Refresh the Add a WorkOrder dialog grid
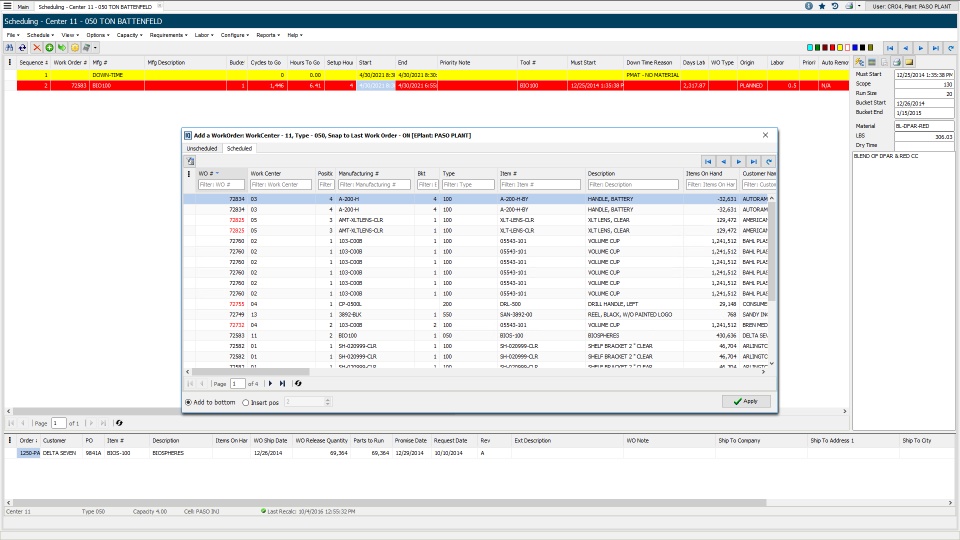The height and width of the screenshot is (540, 960). pos(769,162)
